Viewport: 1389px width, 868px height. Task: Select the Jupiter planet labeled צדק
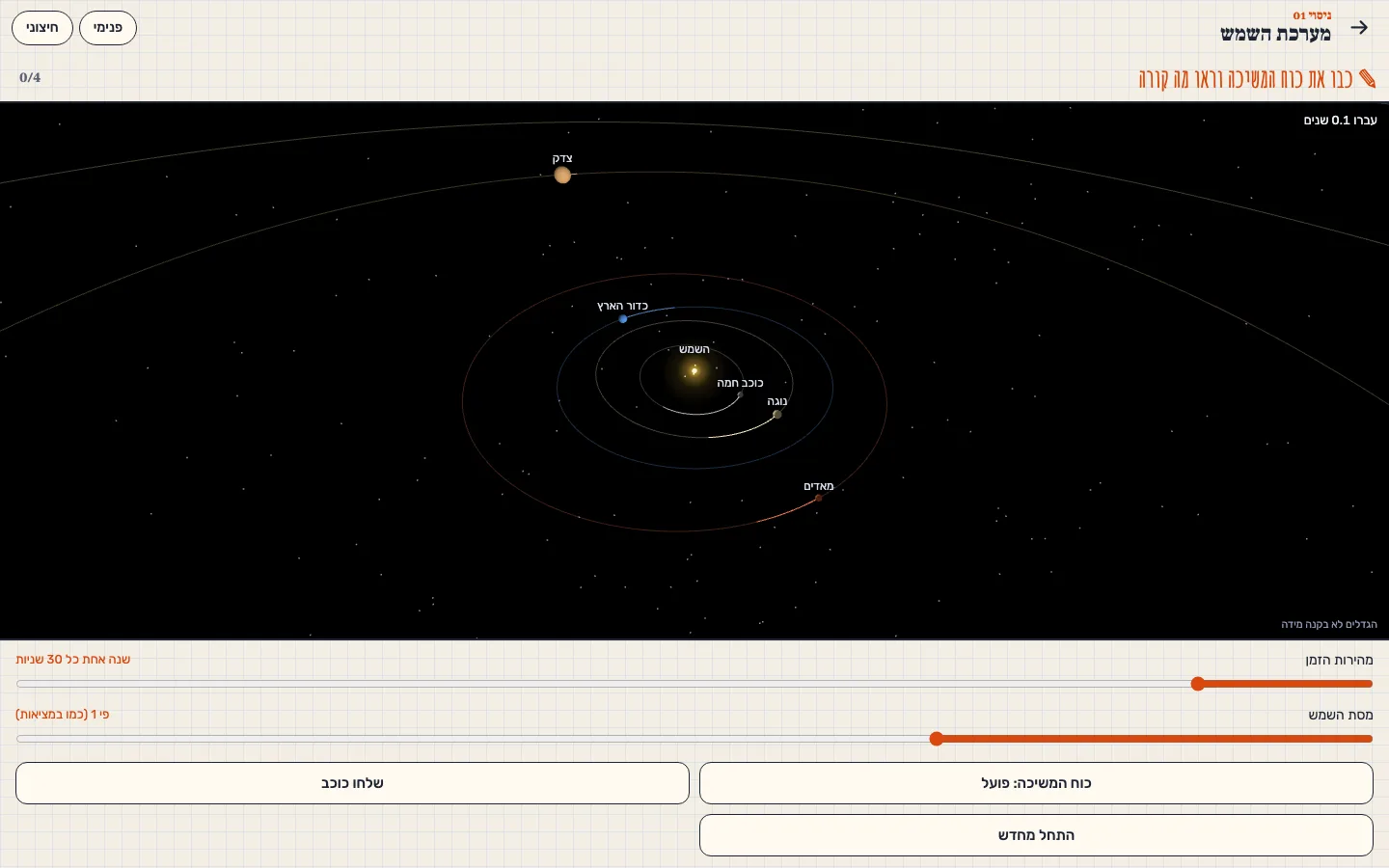pos(562,175)
